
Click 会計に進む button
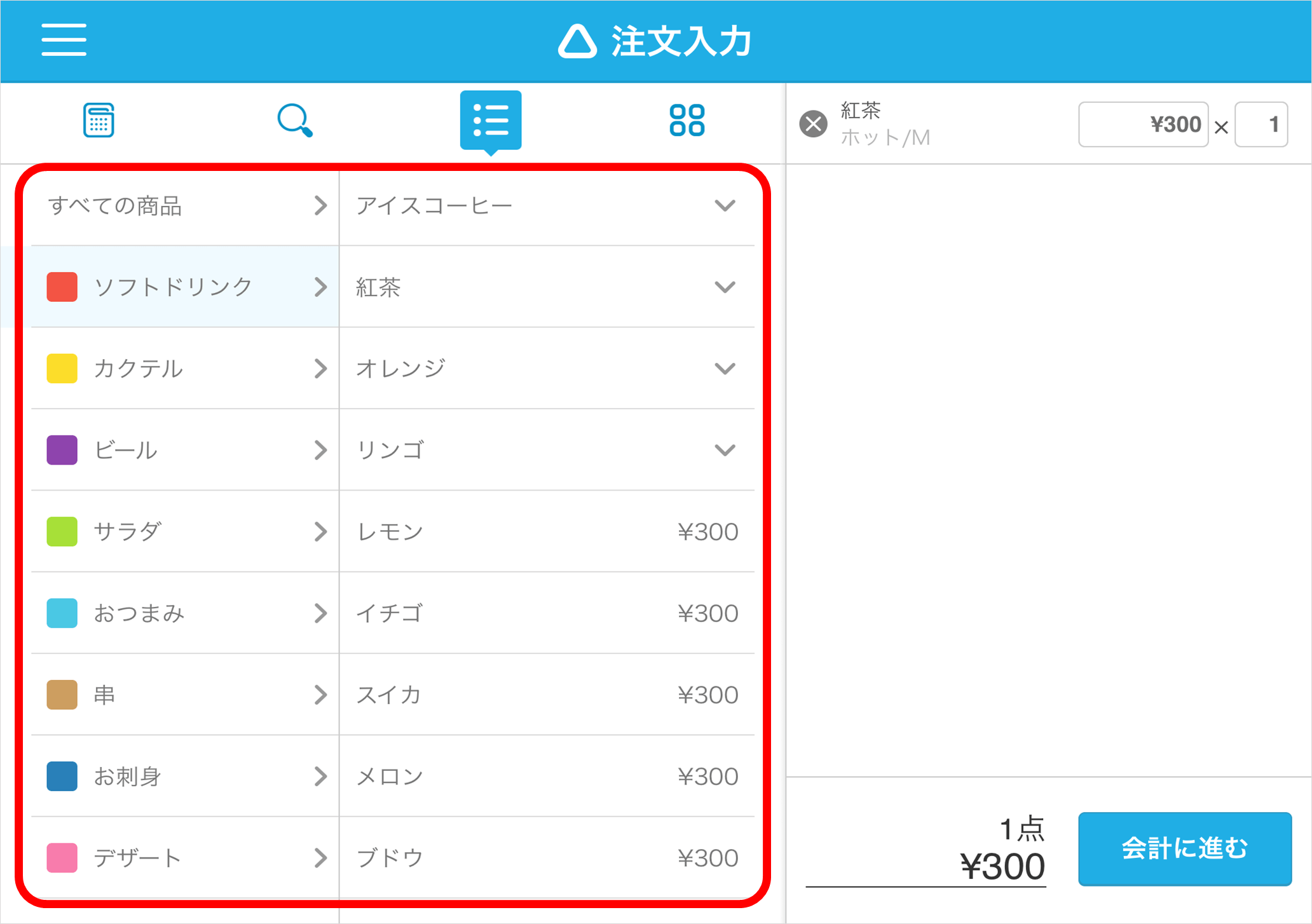1184,848
